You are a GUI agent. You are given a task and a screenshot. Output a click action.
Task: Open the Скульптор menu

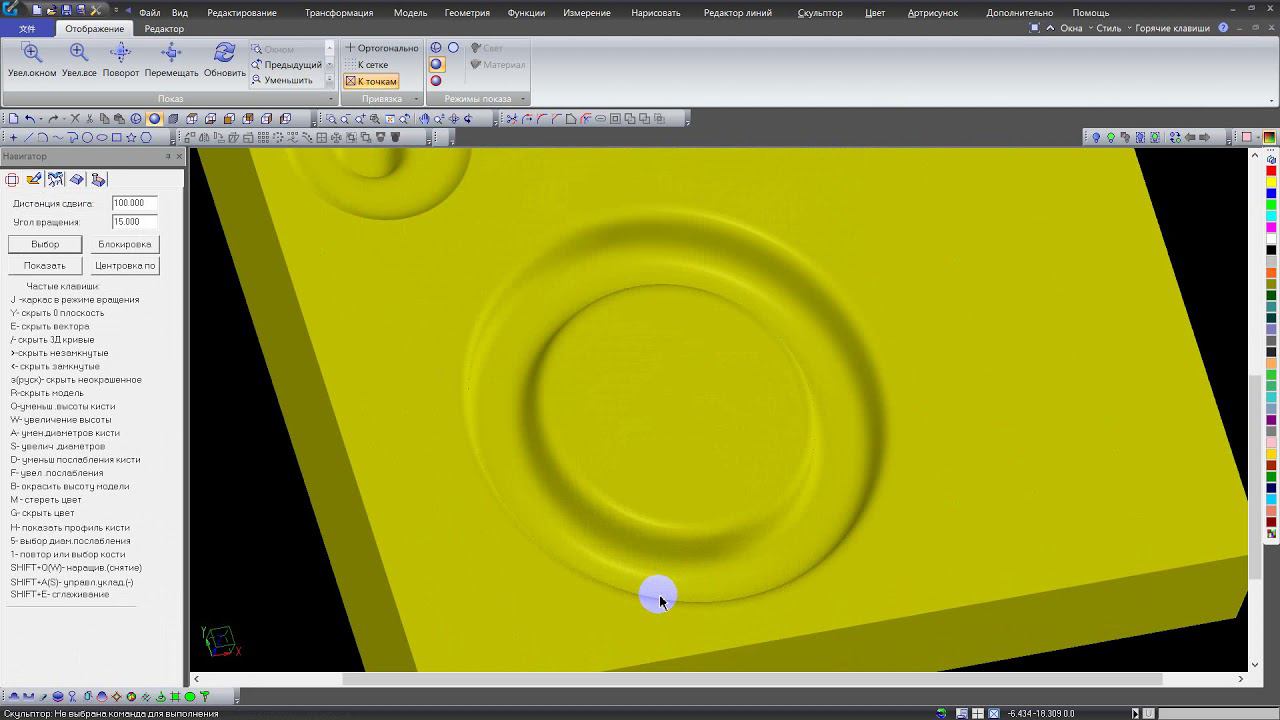pos(819,13)
